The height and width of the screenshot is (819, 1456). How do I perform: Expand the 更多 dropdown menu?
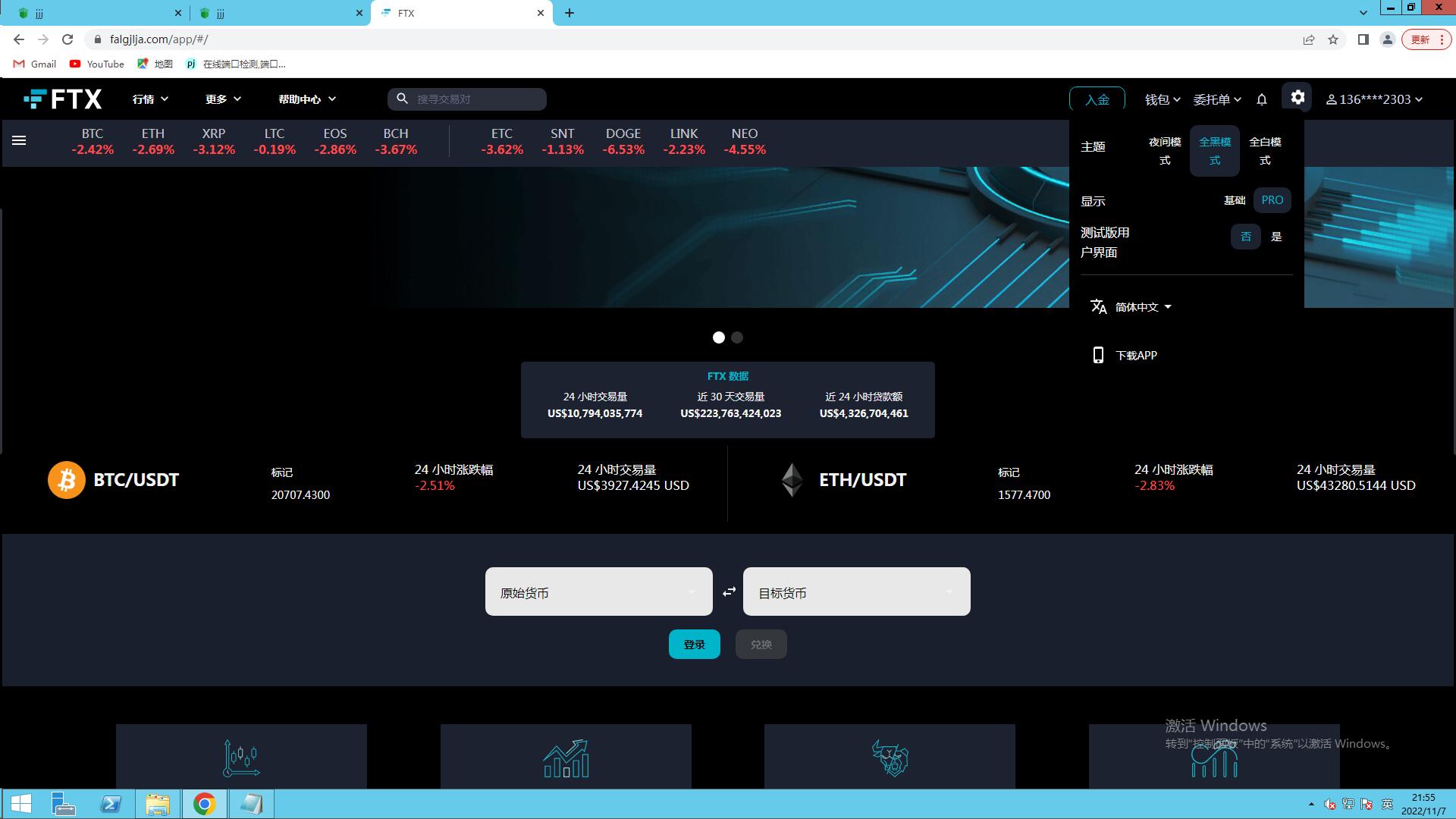pyautogui.click(x=223, y=99)
